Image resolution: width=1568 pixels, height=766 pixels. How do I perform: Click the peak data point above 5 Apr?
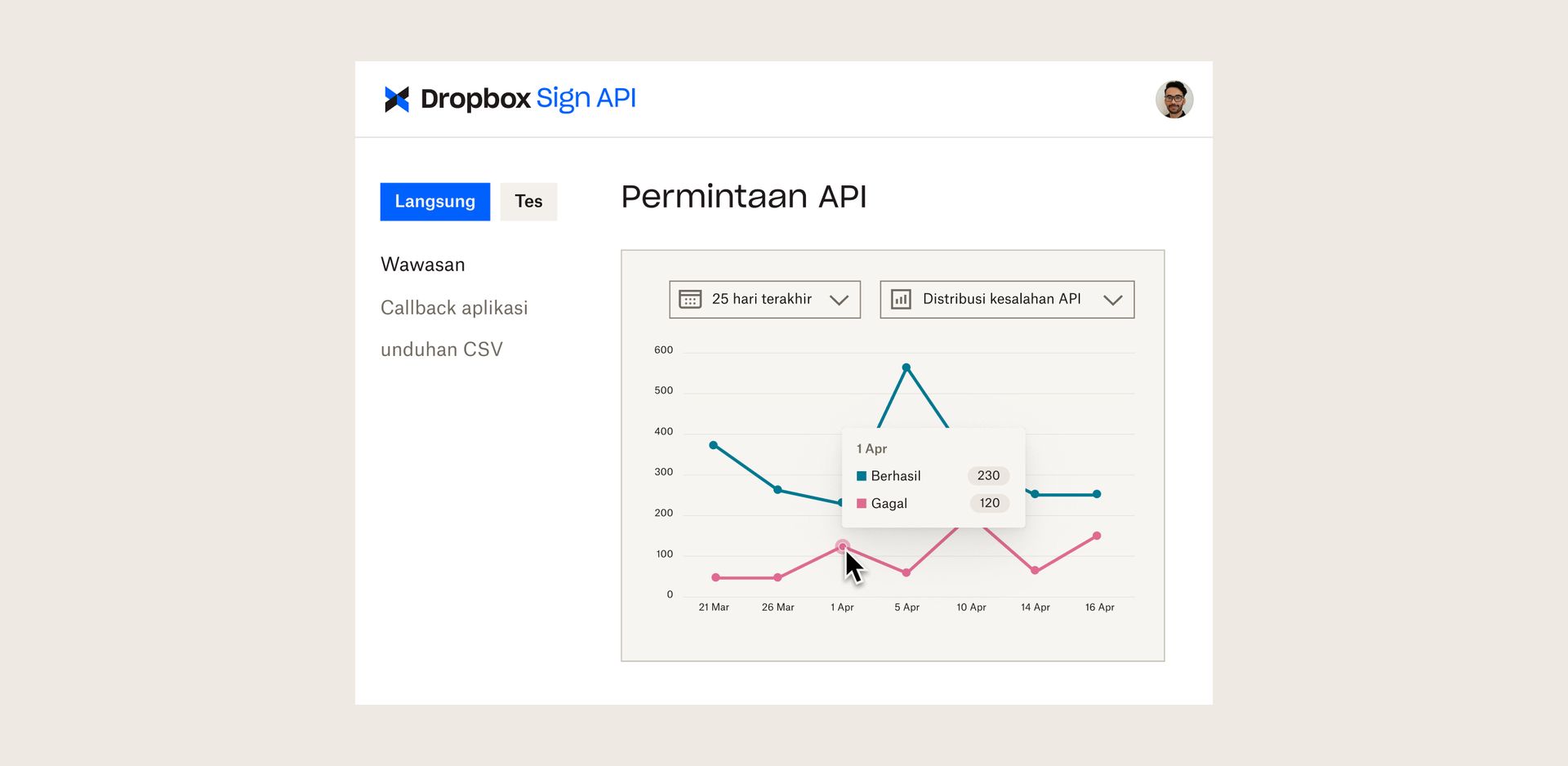906,367
